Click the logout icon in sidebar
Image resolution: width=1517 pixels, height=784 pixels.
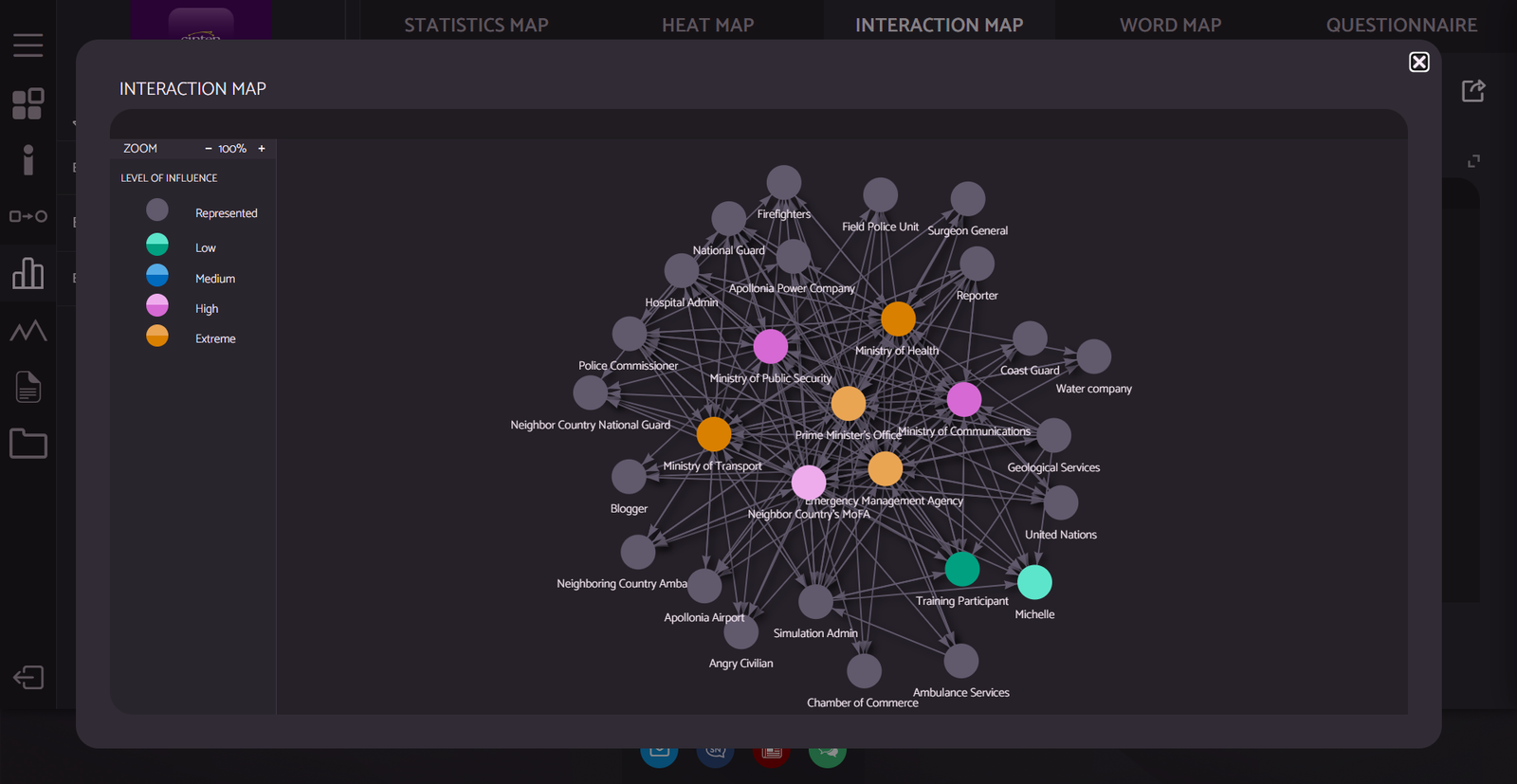coord(28,677)
